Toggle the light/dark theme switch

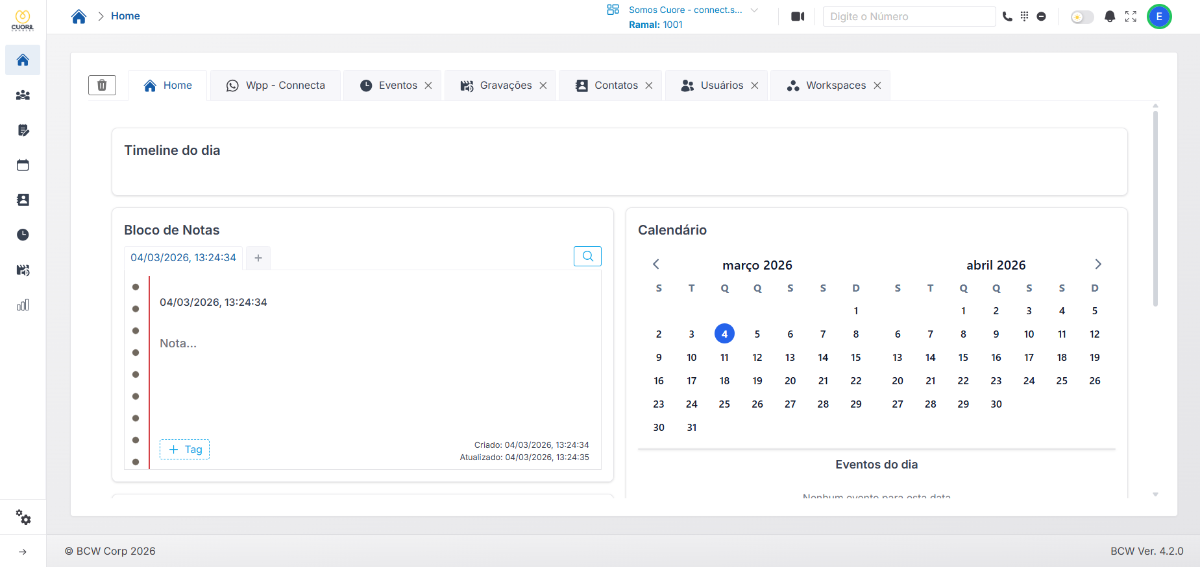[x=1082, y=17]
